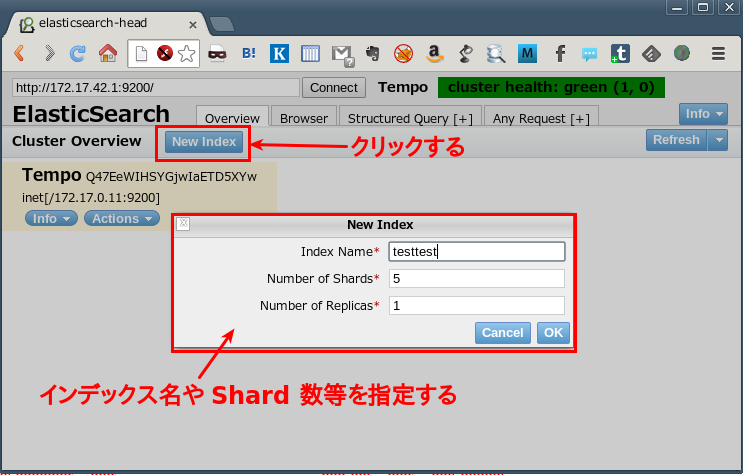
Task: Click the Tempo cluster name beside Connect
Action: [403, 87]
